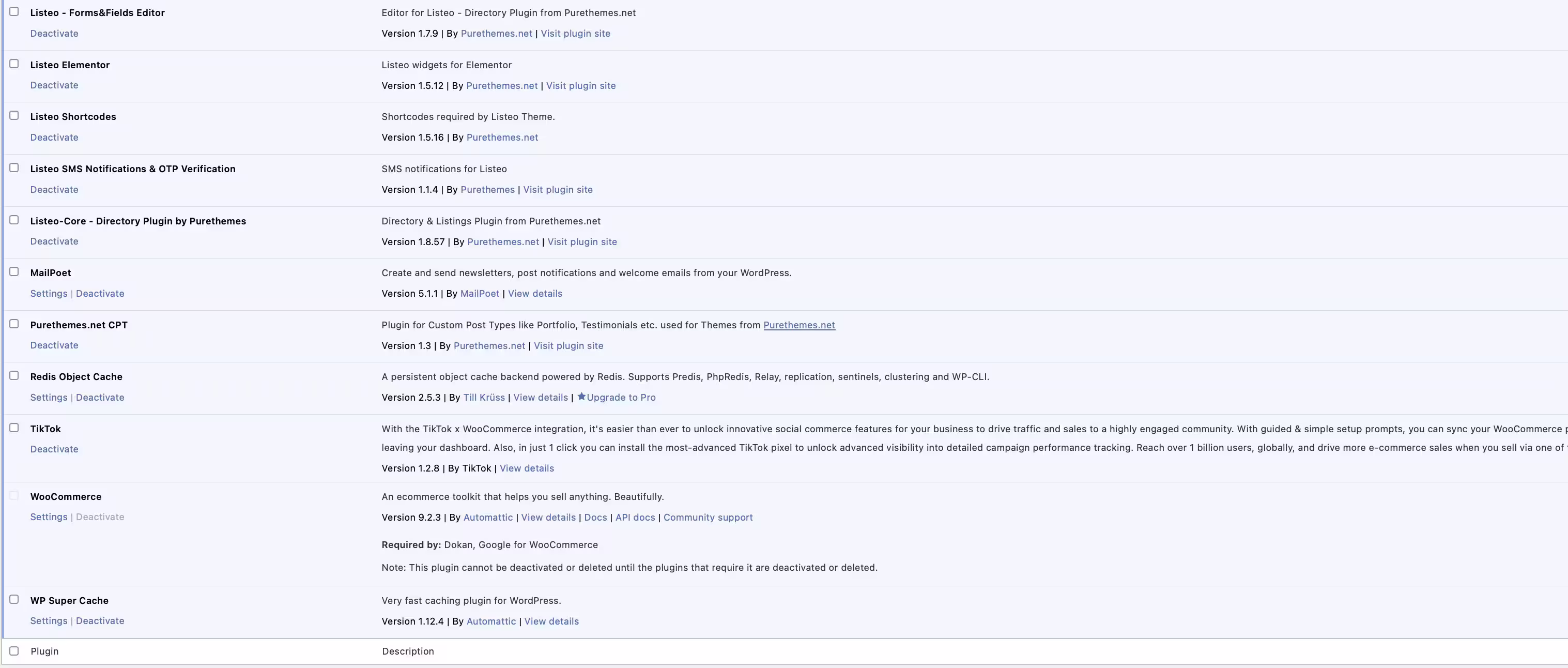
Task: Open WooCommerce Community support link
Action: (x=708, y=517)
